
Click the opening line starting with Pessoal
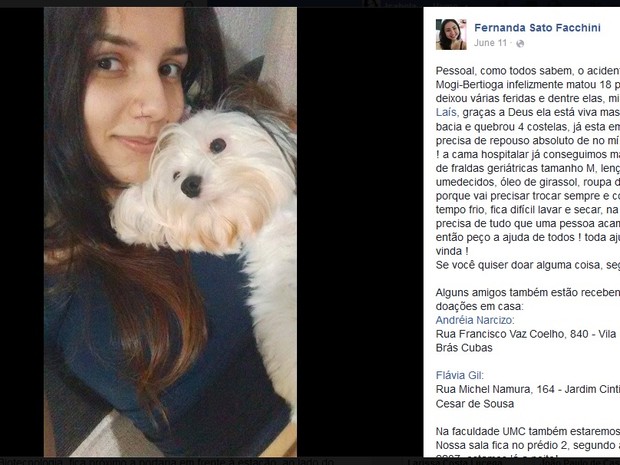(x=528, y=71)
